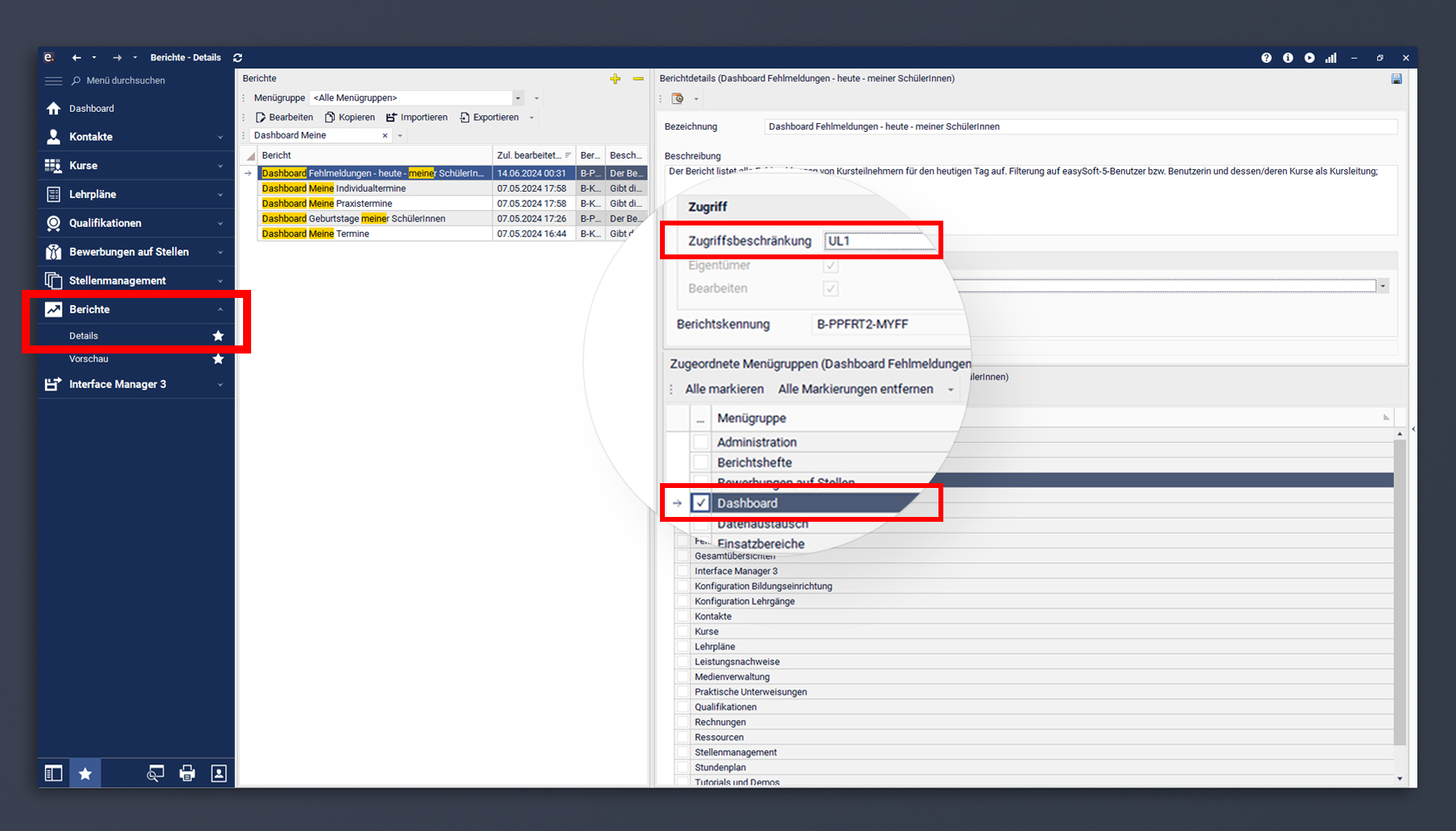Click the Bearbeiten toolbar button
The image size is (1456, 831).
284,118
